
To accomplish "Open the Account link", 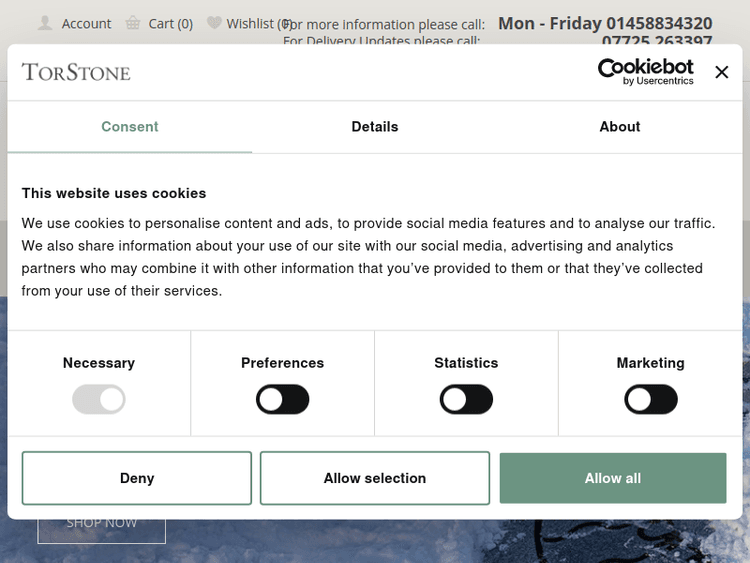I will [x=86, y=23].
